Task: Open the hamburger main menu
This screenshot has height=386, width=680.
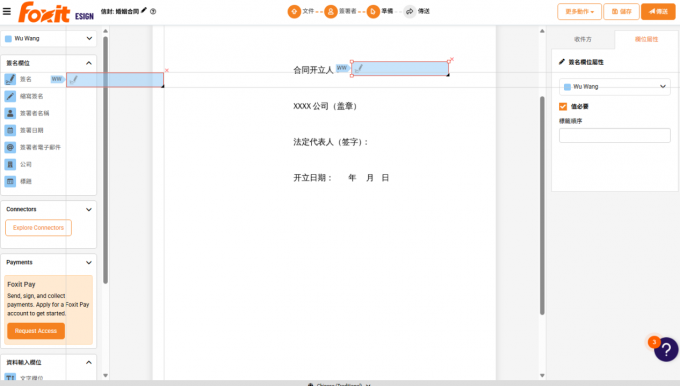Action: [x=7, y=11]
